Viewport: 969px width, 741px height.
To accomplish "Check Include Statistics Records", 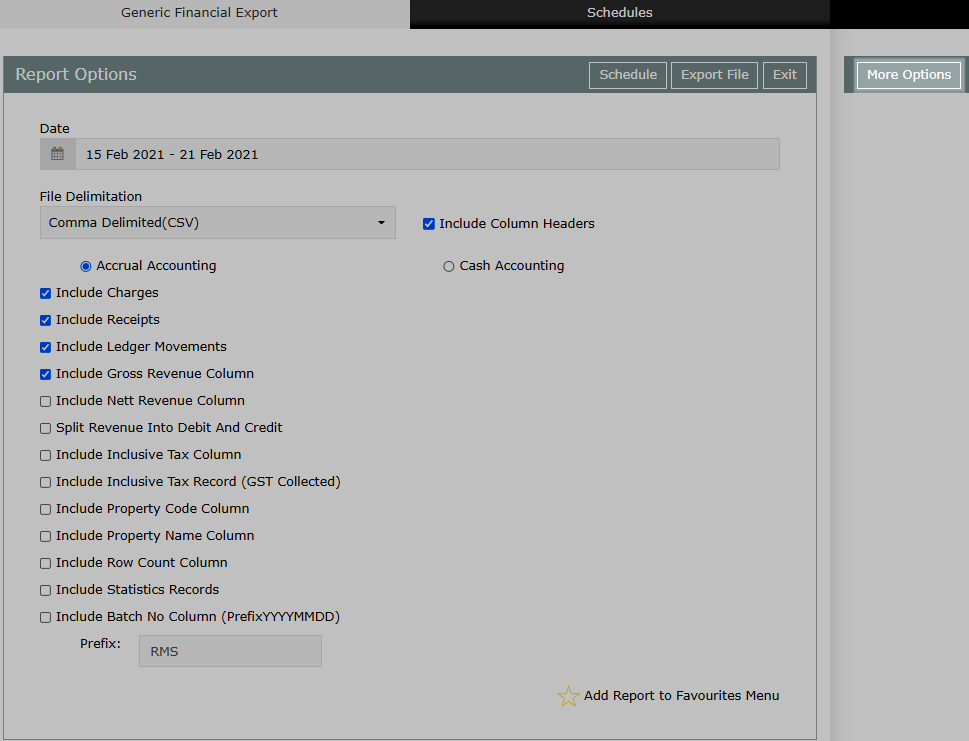I will click(x=45, y=591).
